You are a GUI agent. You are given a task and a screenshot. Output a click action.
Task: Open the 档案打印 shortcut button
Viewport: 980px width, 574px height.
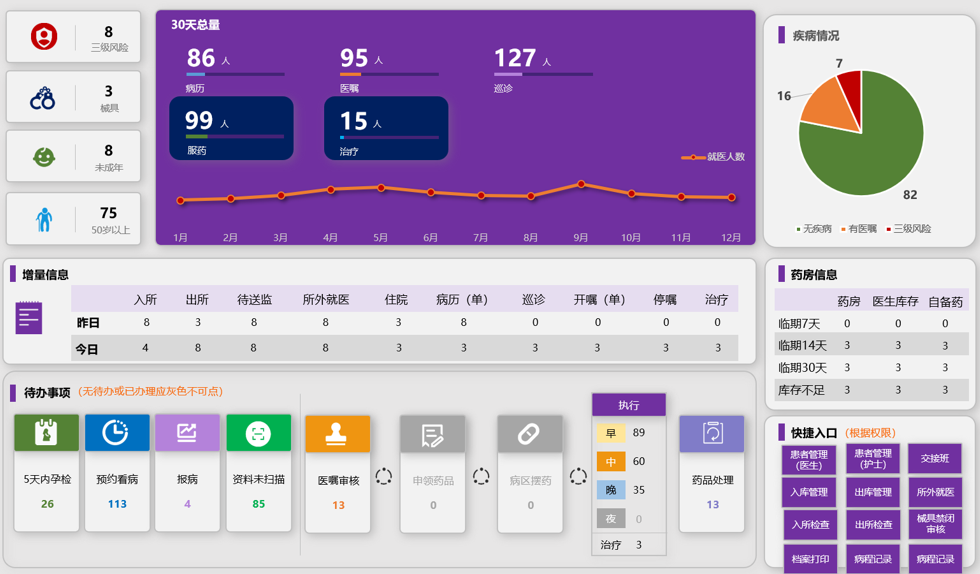point(809,558)
